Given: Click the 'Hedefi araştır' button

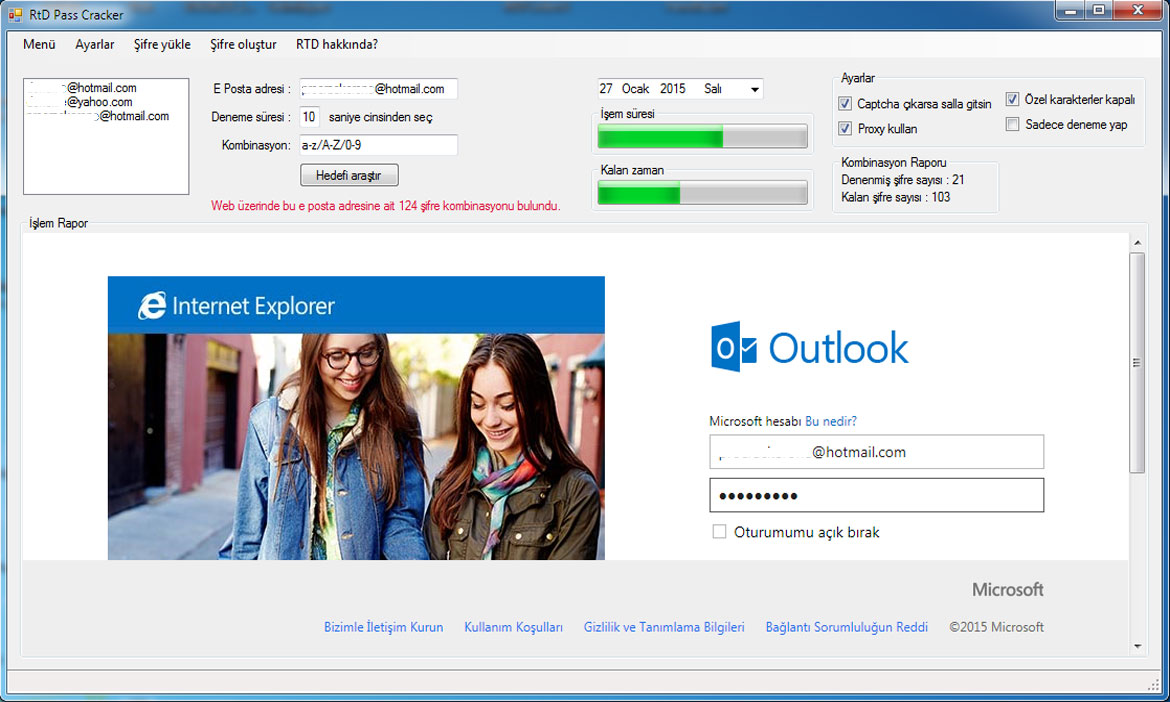Looking at the screenshot, I should (x=349, y=175).
